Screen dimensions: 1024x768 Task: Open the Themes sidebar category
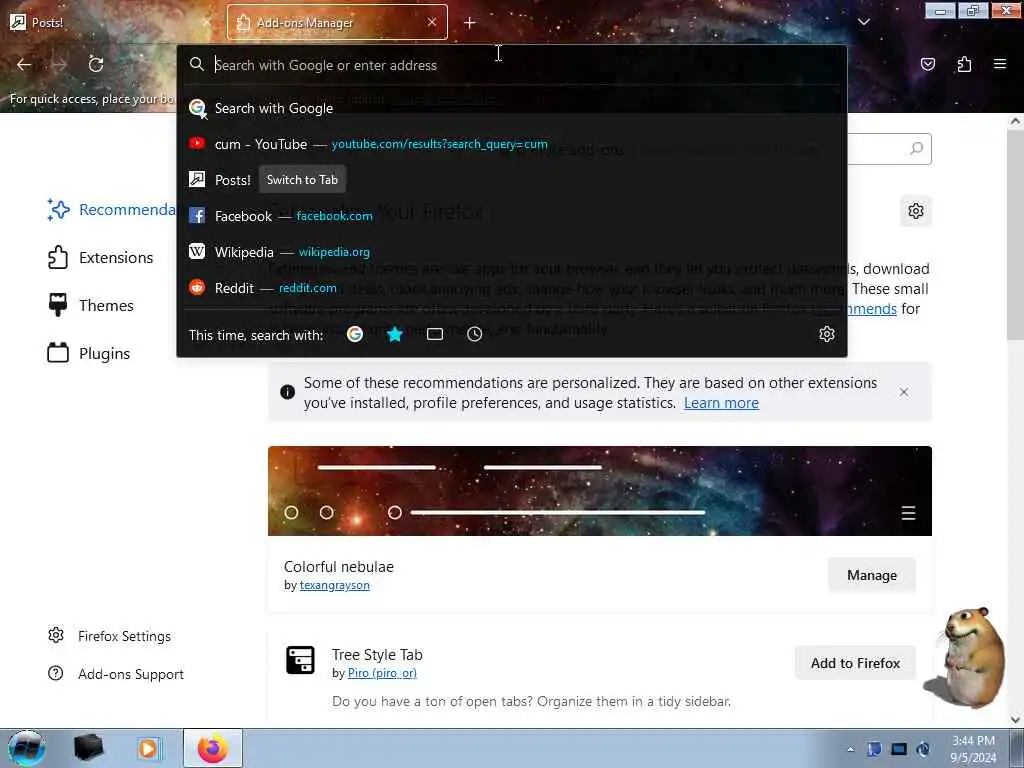[90, 305]
